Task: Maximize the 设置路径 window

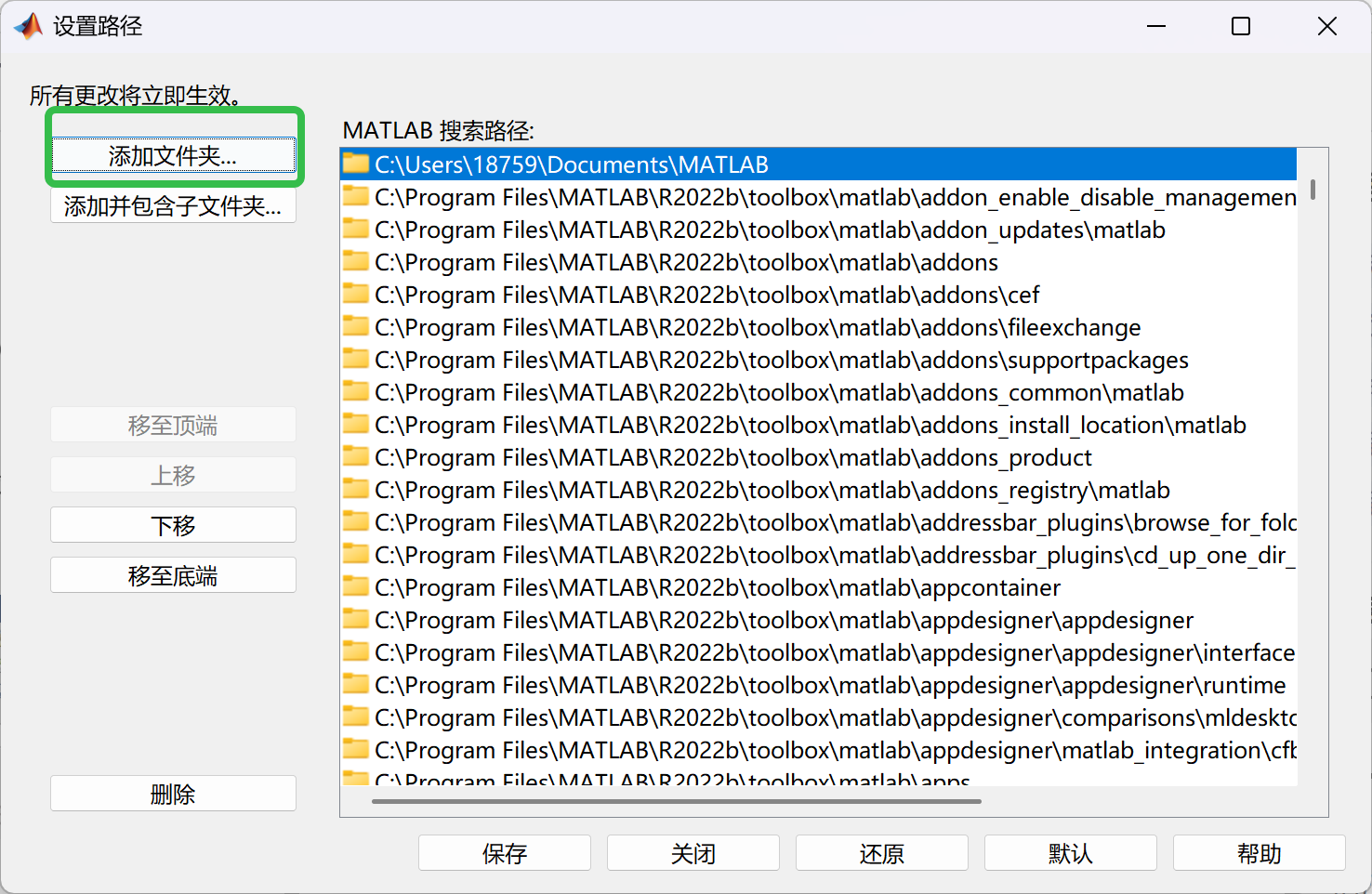Action: coord(1241,26)
